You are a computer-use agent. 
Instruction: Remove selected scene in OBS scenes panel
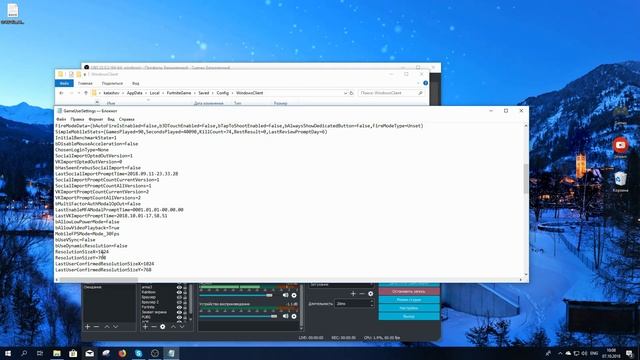click(96, 327)
